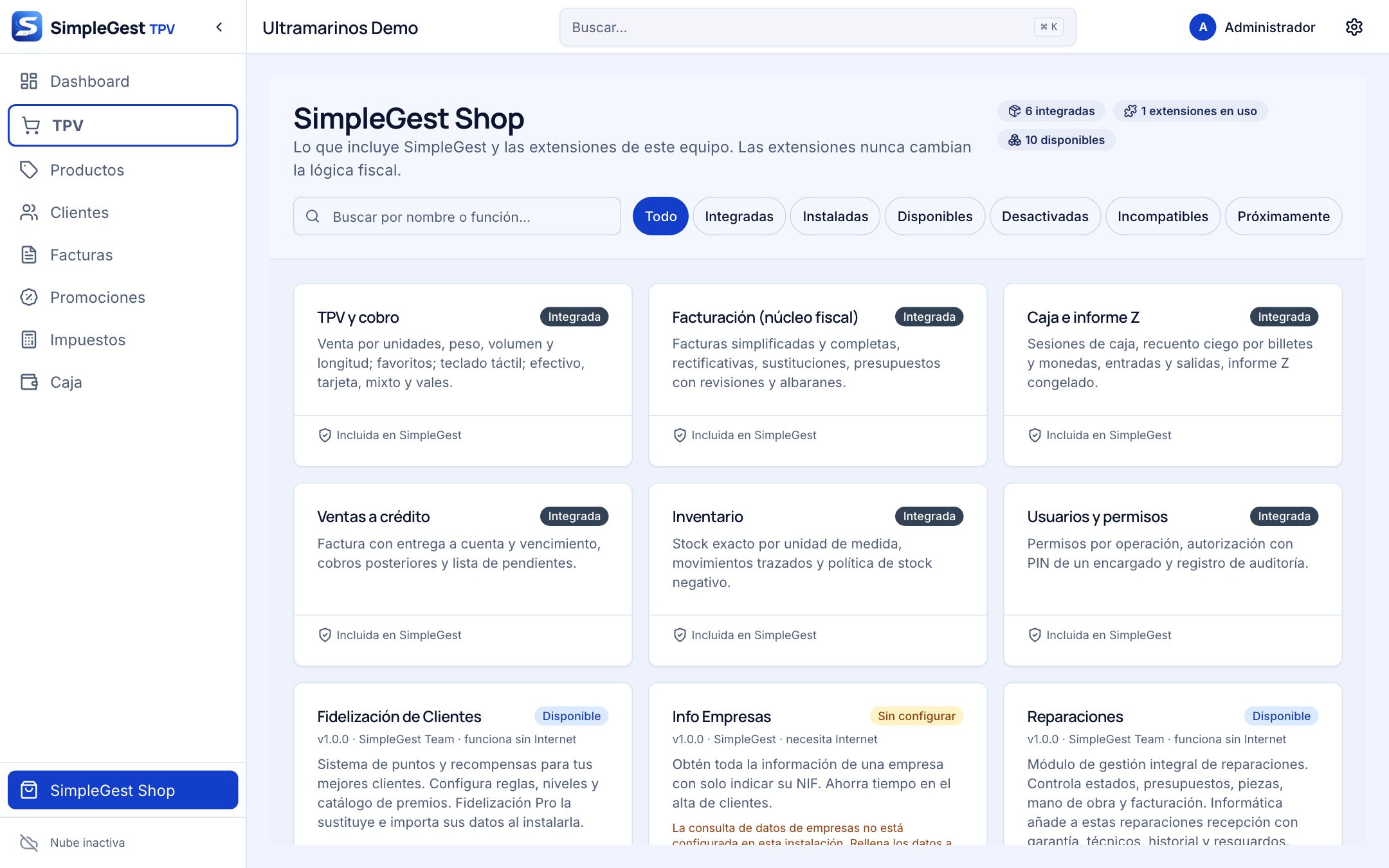The width and height of the screenshot is (1389, 868).
Task: Click the SimpleGest logo icon
Action: click(x=27, y=27)
